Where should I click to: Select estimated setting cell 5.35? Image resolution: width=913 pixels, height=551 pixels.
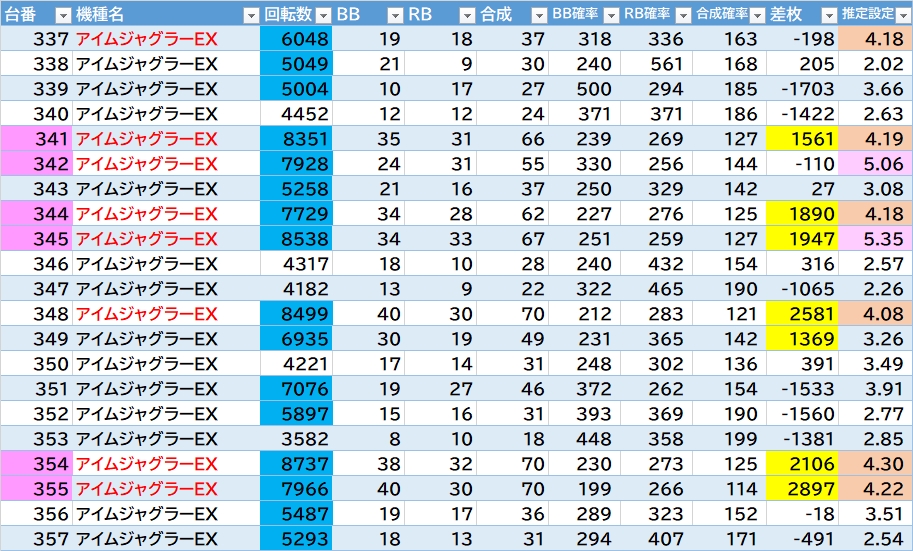tap(876, 239)
